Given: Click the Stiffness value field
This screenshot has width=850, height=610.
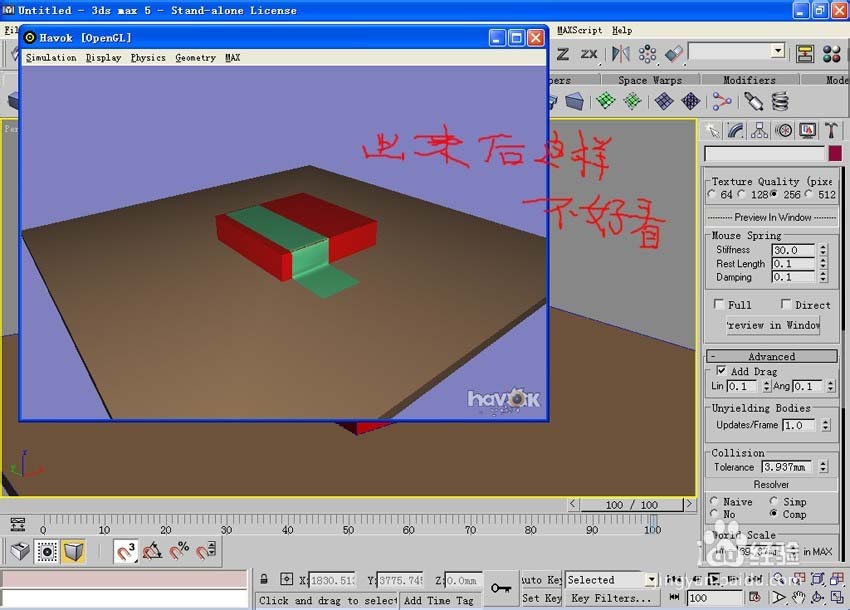Looking at the screenshot, I should [793, 250].
